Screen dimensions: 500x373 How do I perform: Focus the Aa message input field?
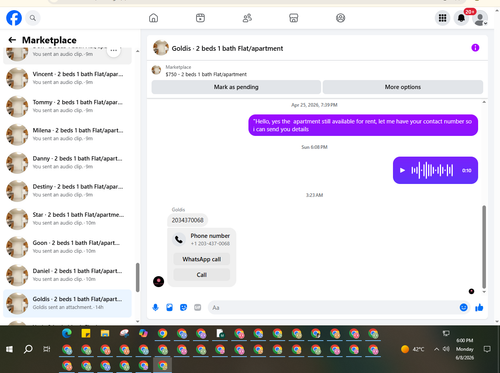coord(333,307)
